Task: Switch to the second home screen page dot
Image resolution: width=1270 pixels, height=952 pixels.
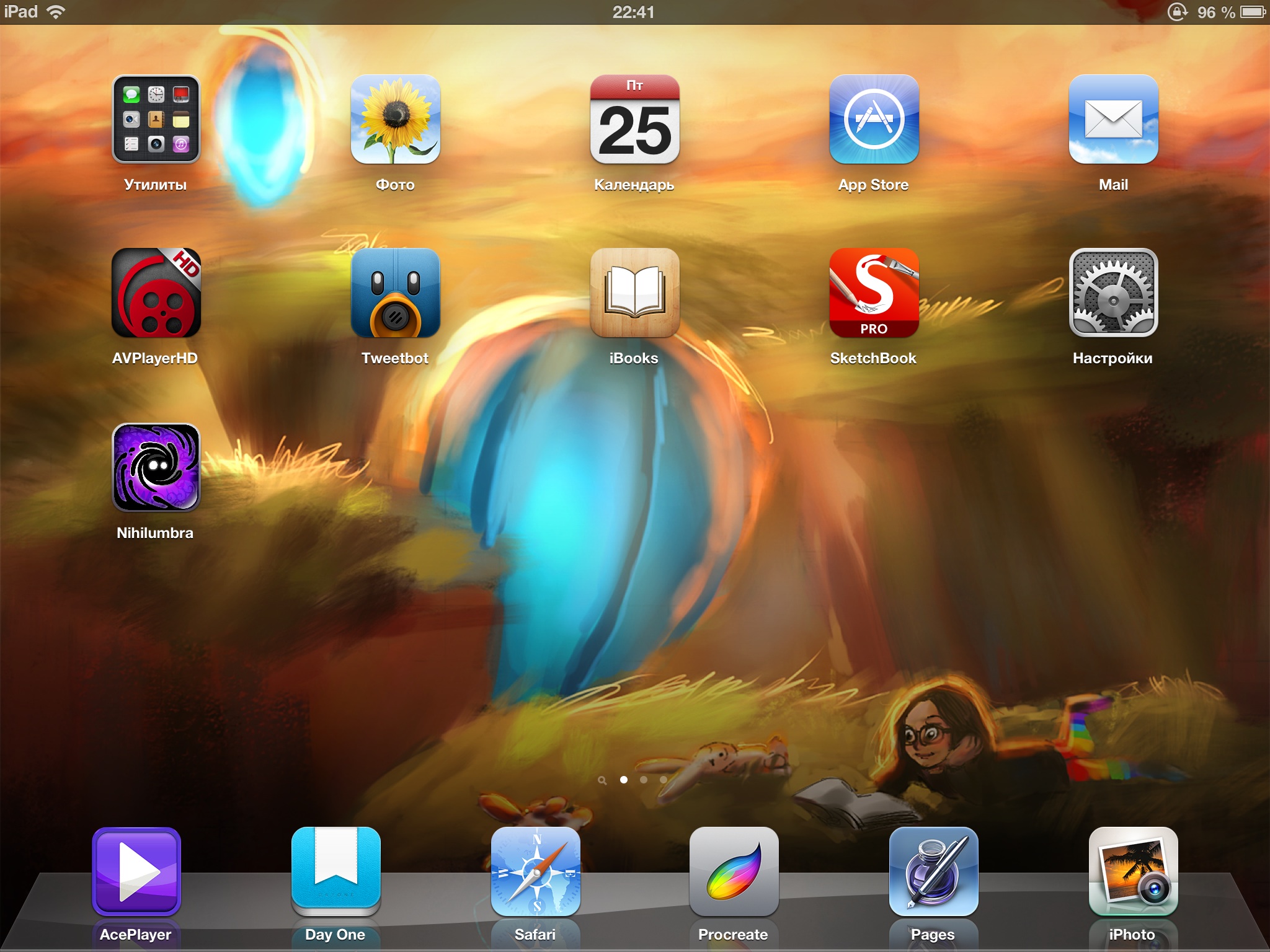Action: 644,780
